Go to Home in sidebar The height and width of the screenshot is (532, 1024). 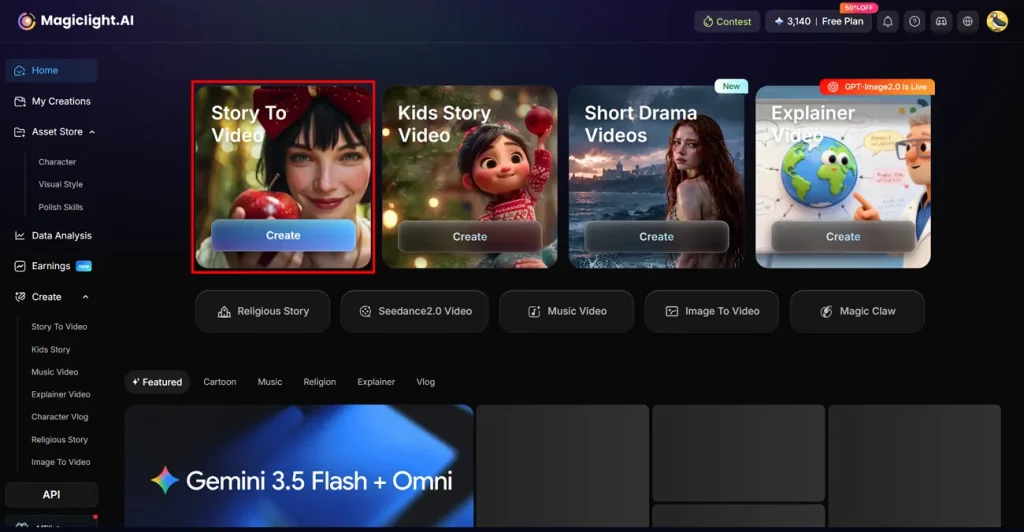tap(52, 70)
